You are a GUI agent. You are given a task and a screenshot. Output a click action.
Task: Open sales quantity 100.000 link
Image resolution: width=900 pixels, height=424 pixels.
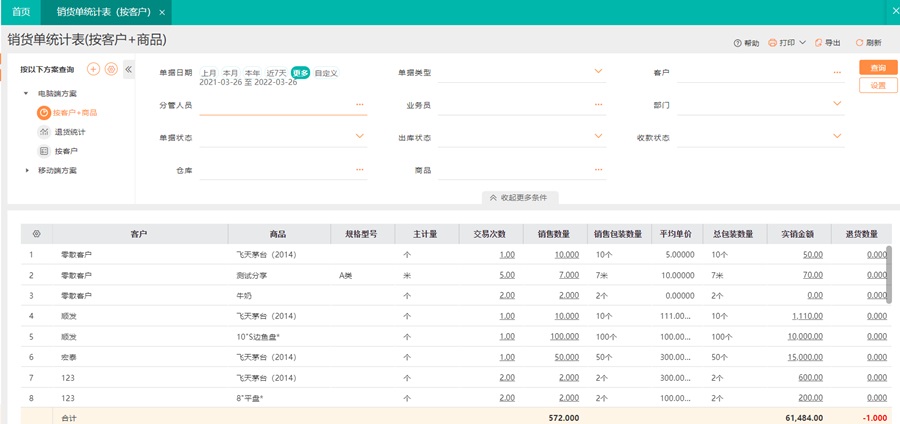coord(564,336)
